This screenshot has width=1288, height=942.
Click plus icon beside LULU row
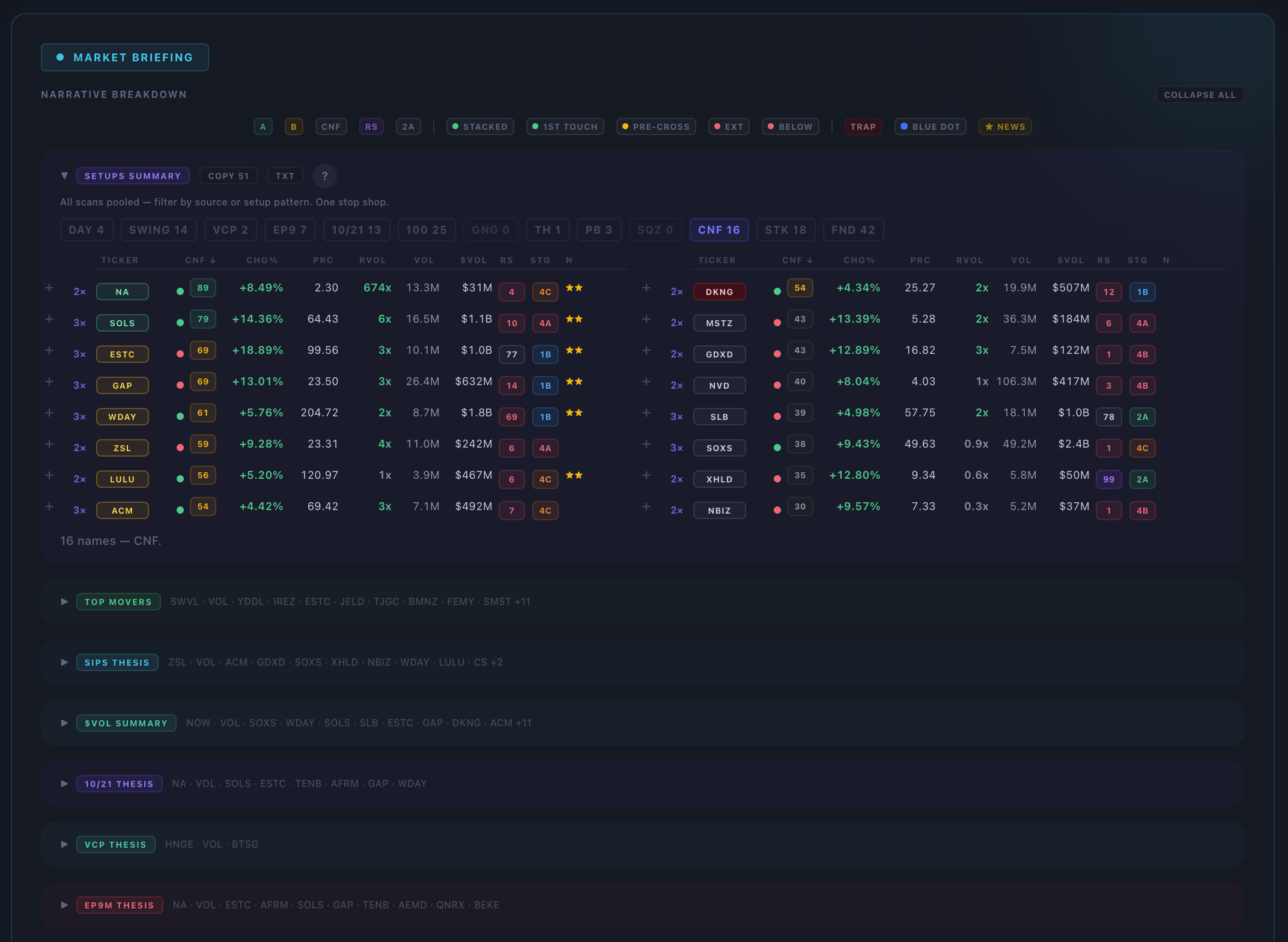(x=49, y=475)
